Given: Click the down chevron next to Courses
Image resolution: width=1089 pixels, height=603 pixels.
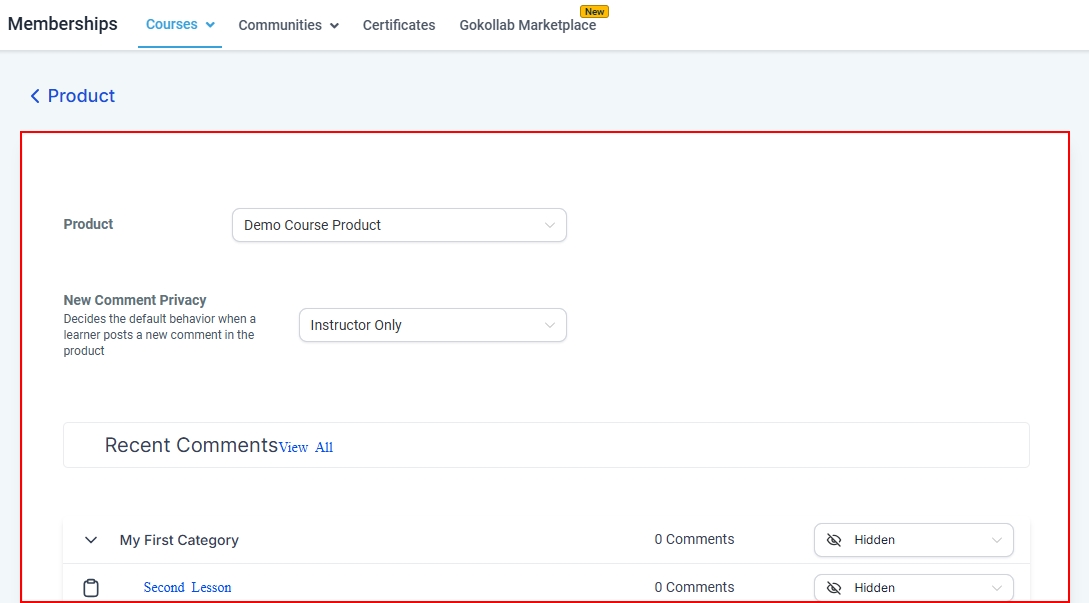Looking at the screenshot, I should point(211,25).
